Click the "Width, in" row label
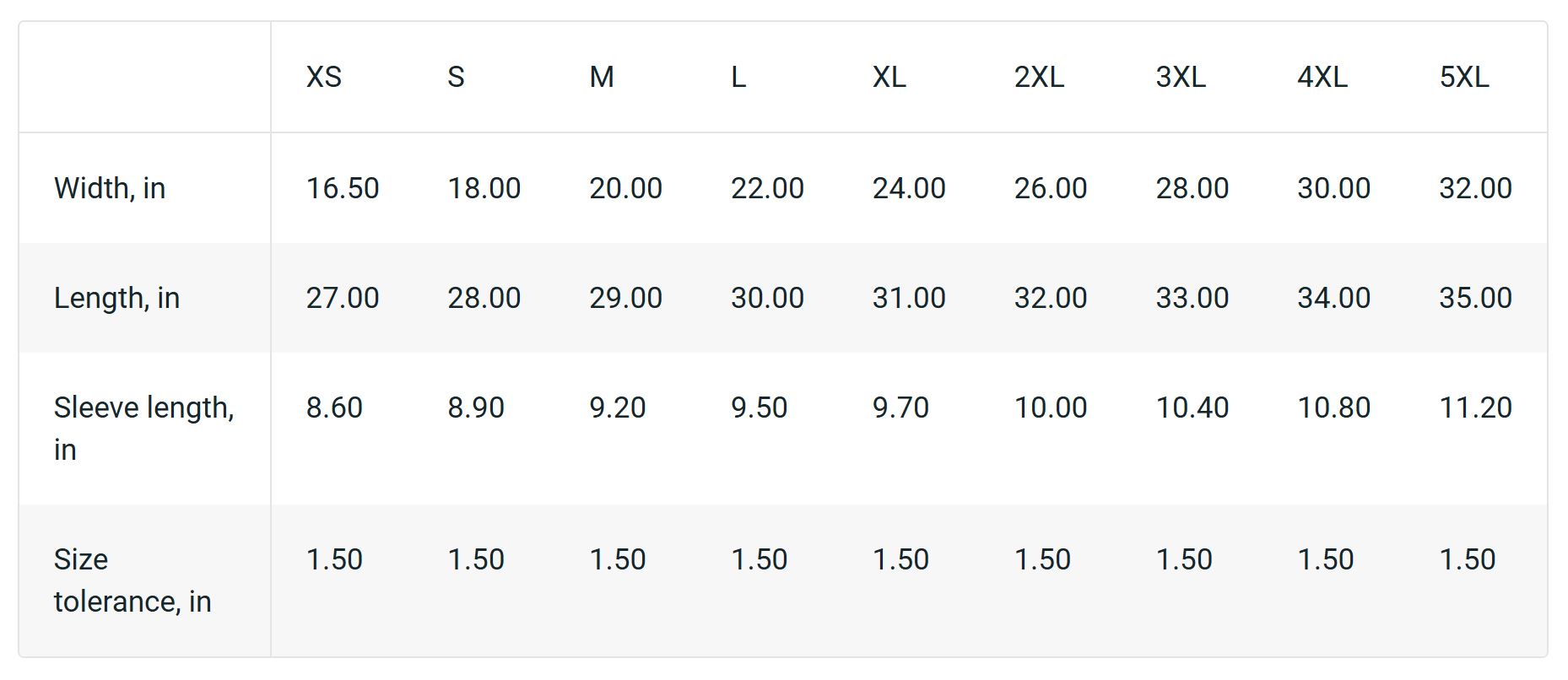1568x680 pixels. 110,188
